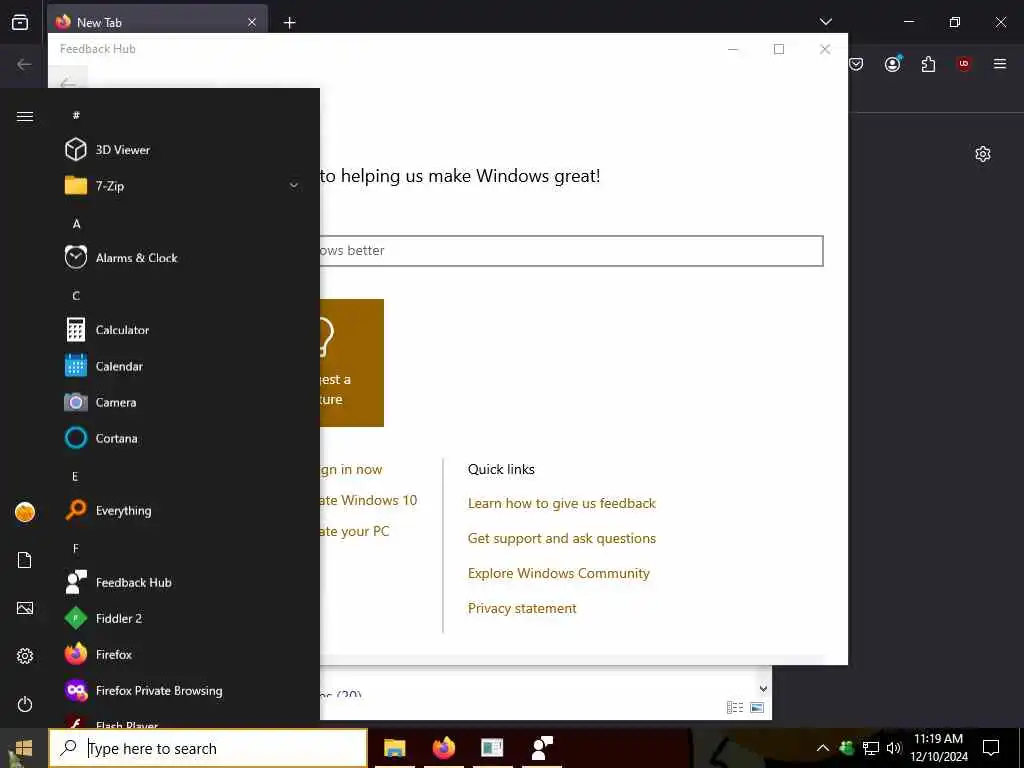1024x768 pixels.
Task: Open Settings gear in Start sidebar
Action: click(x=25, y=656)
